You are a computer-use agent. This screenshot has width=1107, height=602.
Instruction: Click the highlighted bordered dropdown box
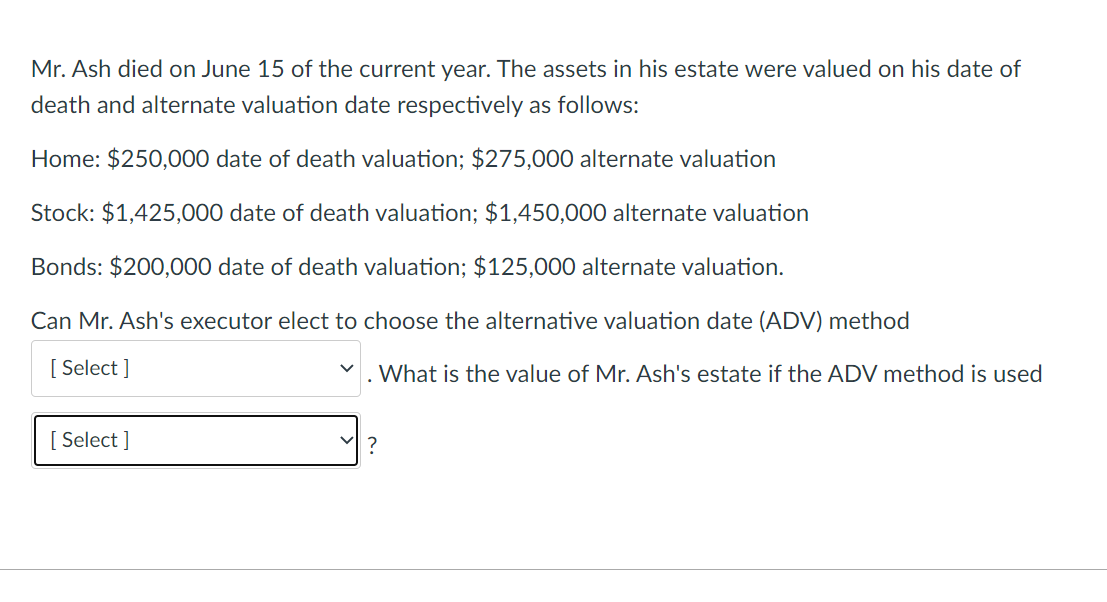pos(195,440)
